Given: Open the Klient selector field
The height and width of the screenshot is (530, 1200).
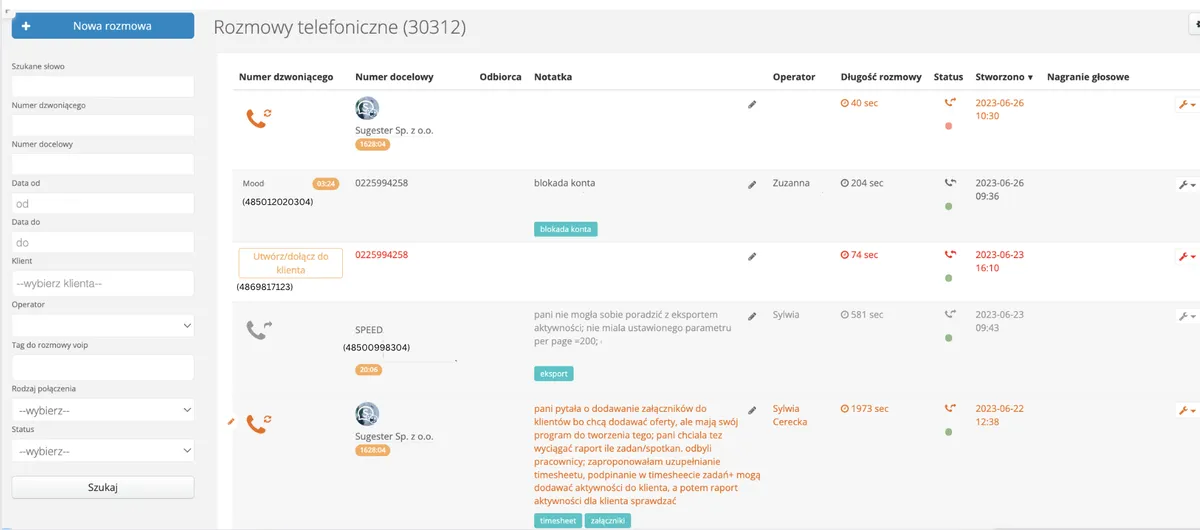Looking at the screenshot, I should point(102,283).
